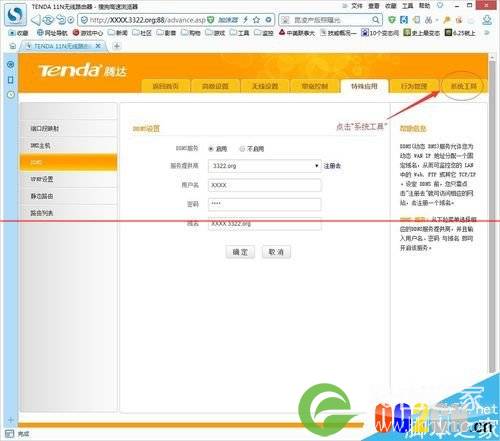Viewport: 500px width, 441px height.
Task: Click the 域名 field showing XXXX.3322.org
Action: coord(265,223)
